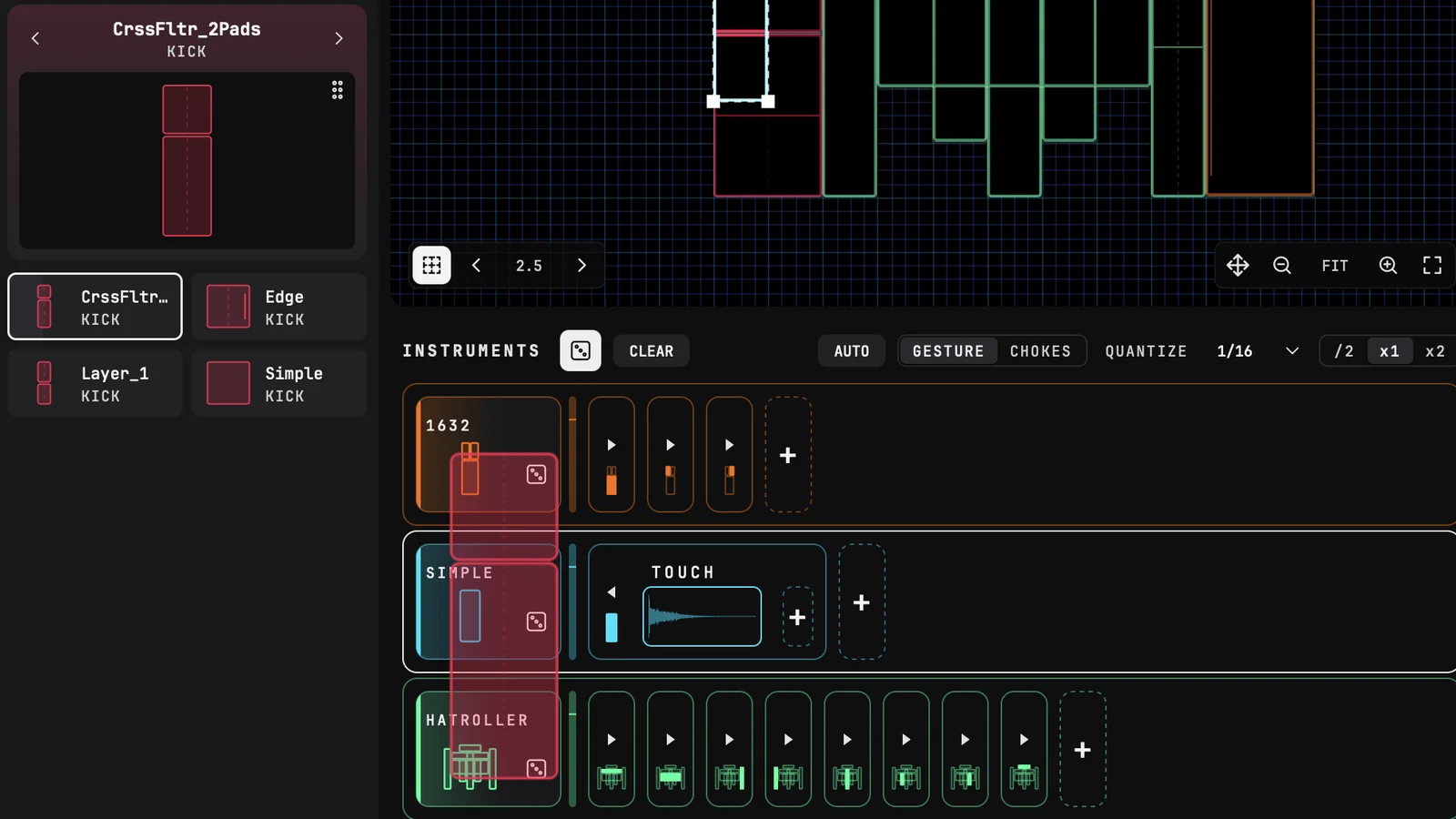
Task: Switch to the CHOKES tab
Action: 1040,351
